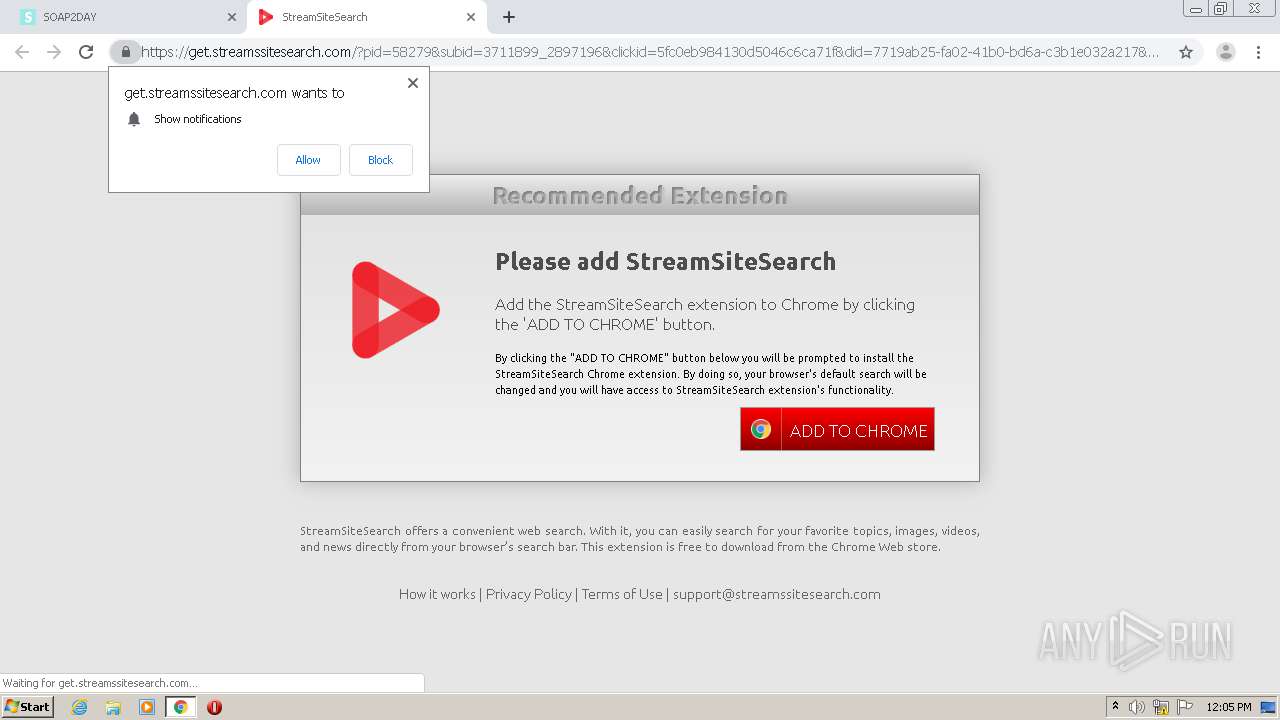
Task: Select Chrome in the taskbar
Action: point(181,707)
